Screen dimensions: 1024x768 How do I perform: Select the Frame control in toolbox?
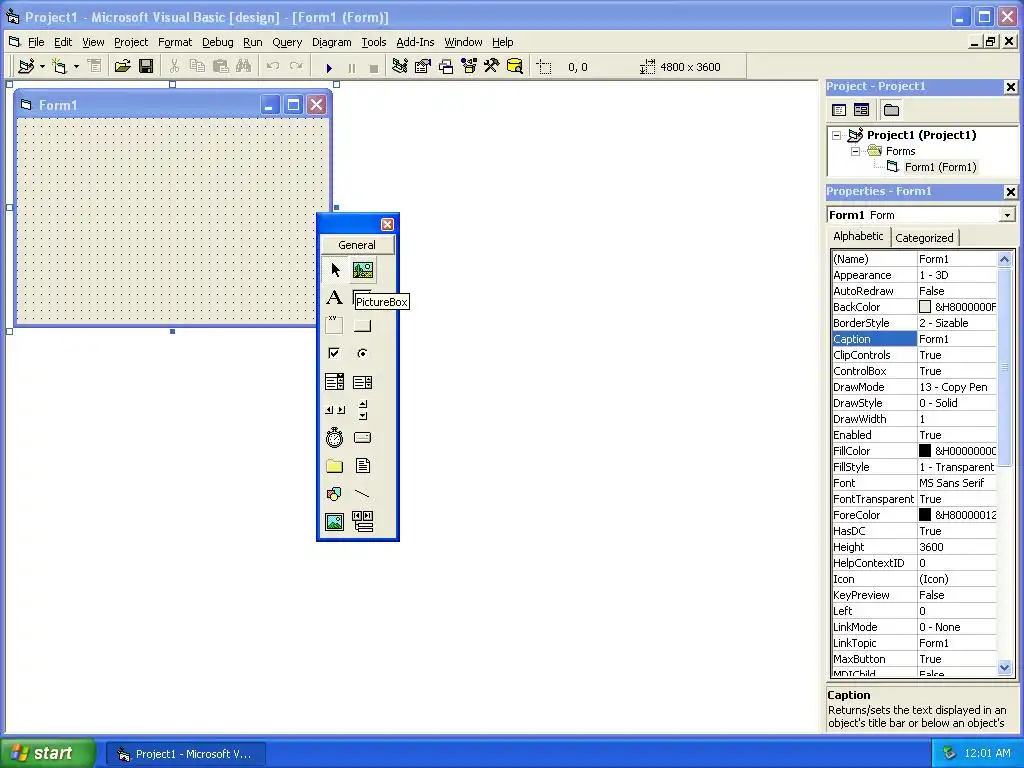tap(334, 325)
